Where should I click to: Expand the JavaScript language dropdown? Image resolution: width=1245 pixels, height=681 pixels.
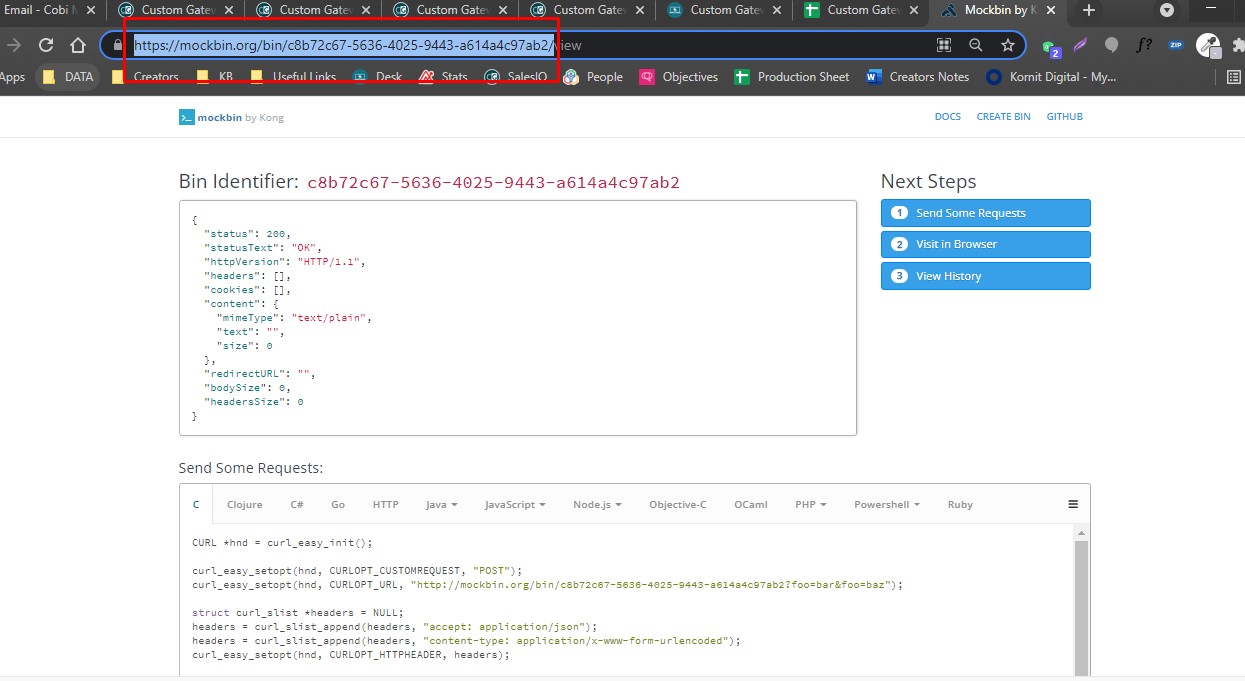point(515,505)
